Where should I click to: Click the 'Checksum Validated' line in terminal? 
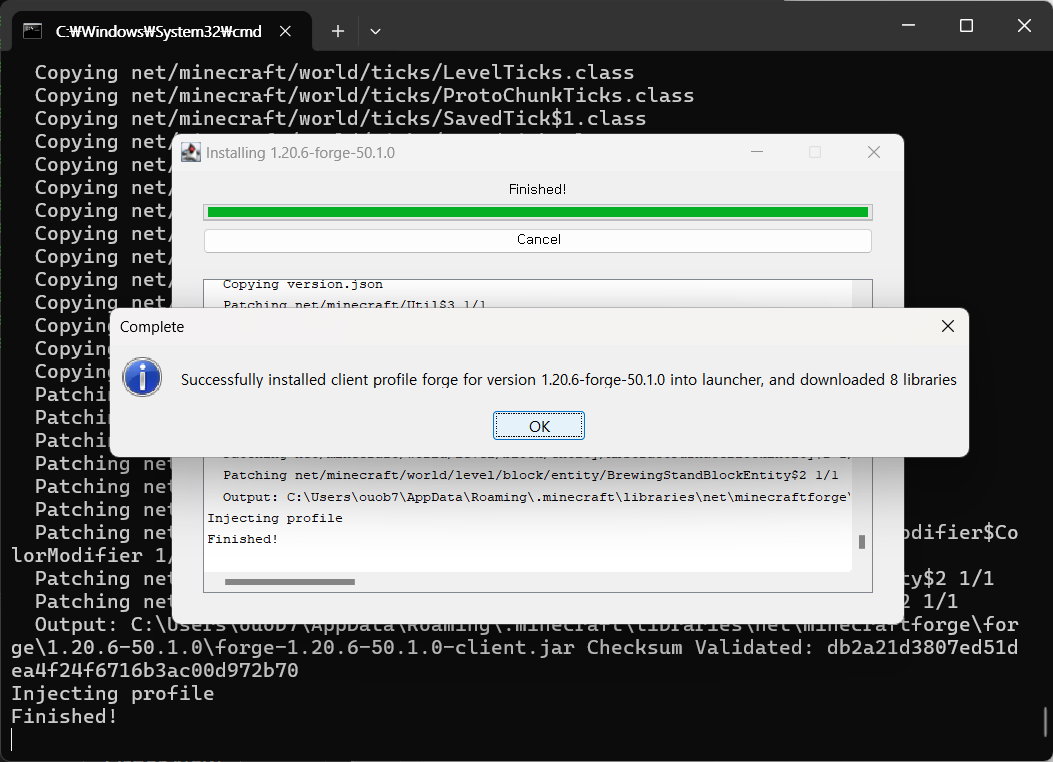pos(514,648)
